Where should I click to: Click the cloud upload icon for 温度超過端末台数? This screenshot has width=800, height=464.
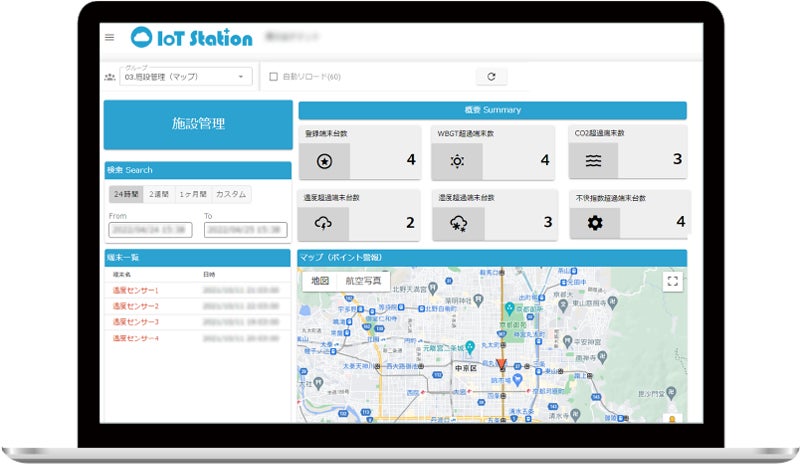pos(323,223)
